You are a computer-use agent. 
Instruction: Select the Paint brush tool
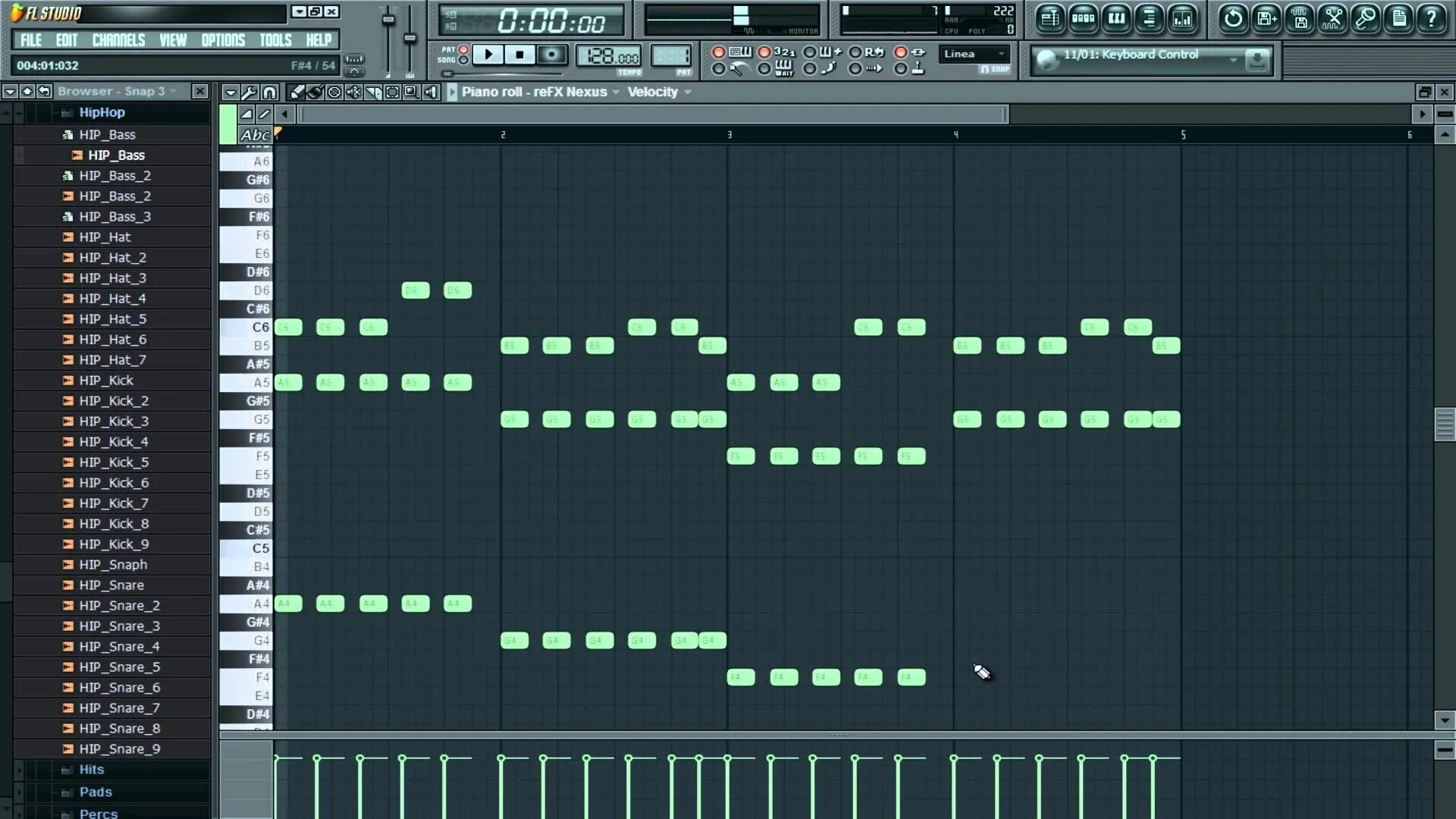pyautogui.click(x=315, y=93)
